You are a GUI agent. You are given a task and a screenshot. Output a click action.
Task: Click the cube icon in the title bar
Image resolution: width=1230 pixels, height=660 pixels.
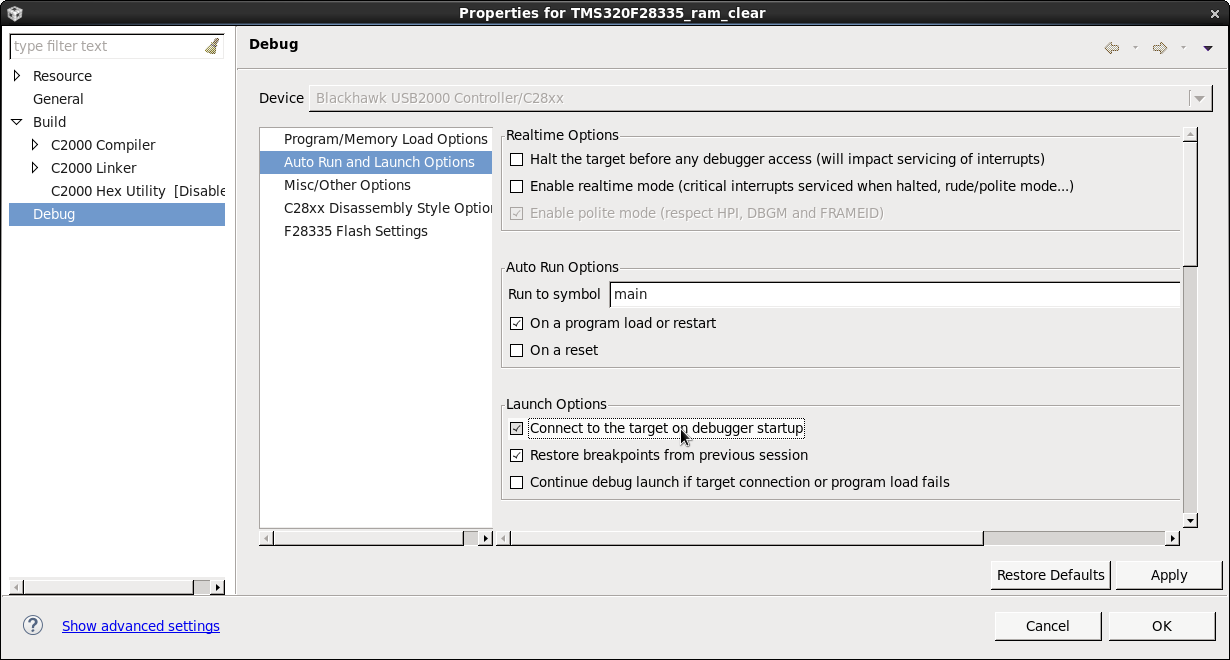[x=14, y=13]
